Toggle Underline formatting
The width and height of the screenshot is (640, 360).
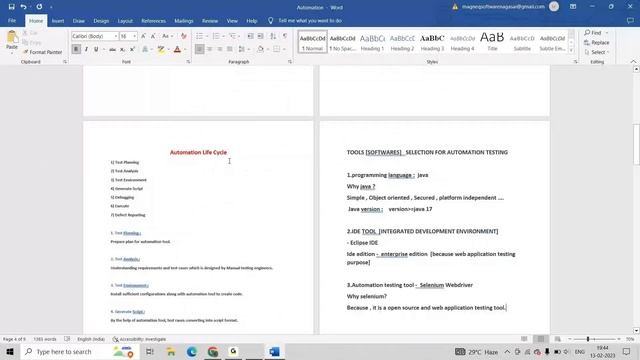coord(96,49)
